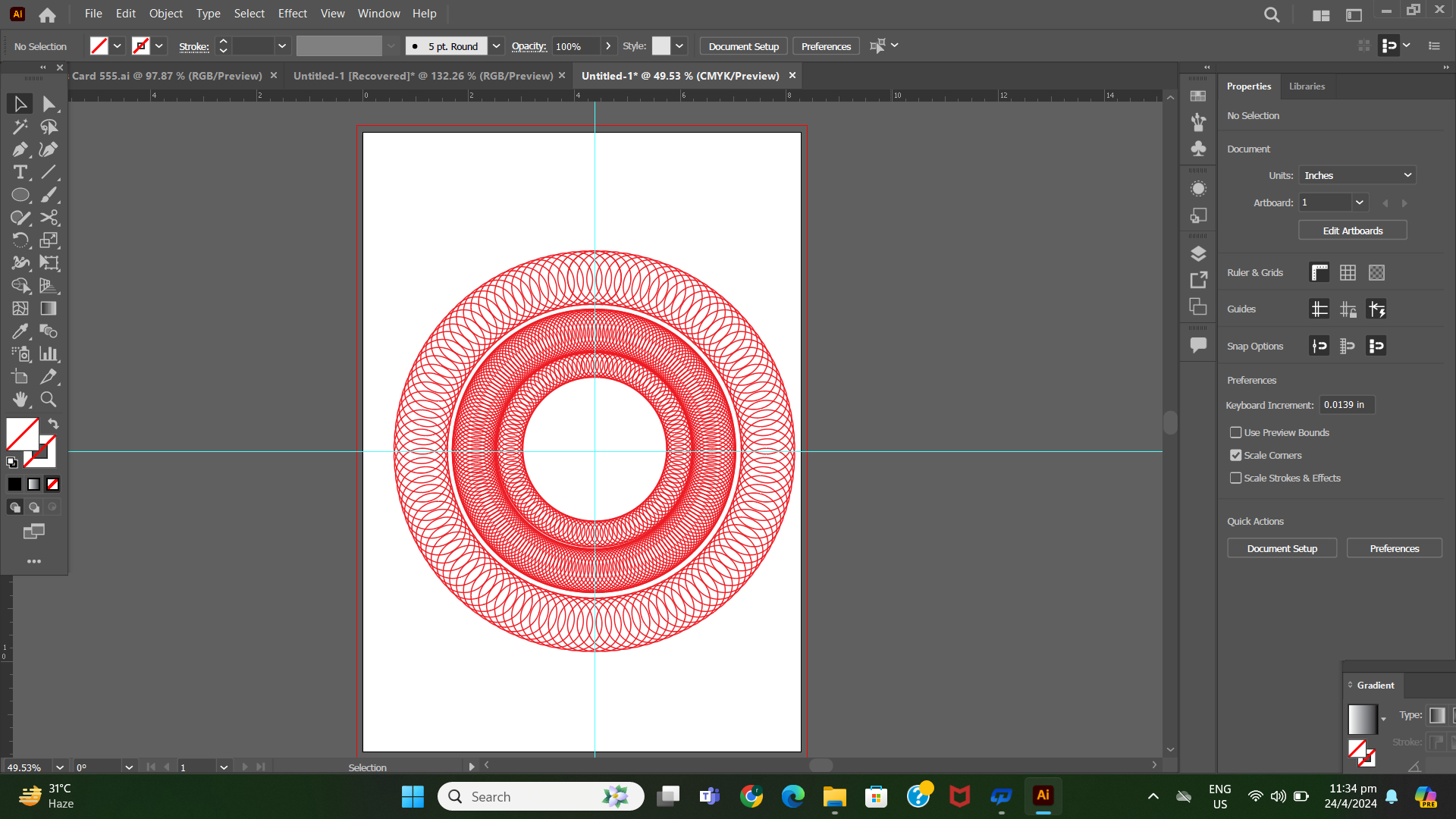Select the Eyedropper tool

point(20,331)
